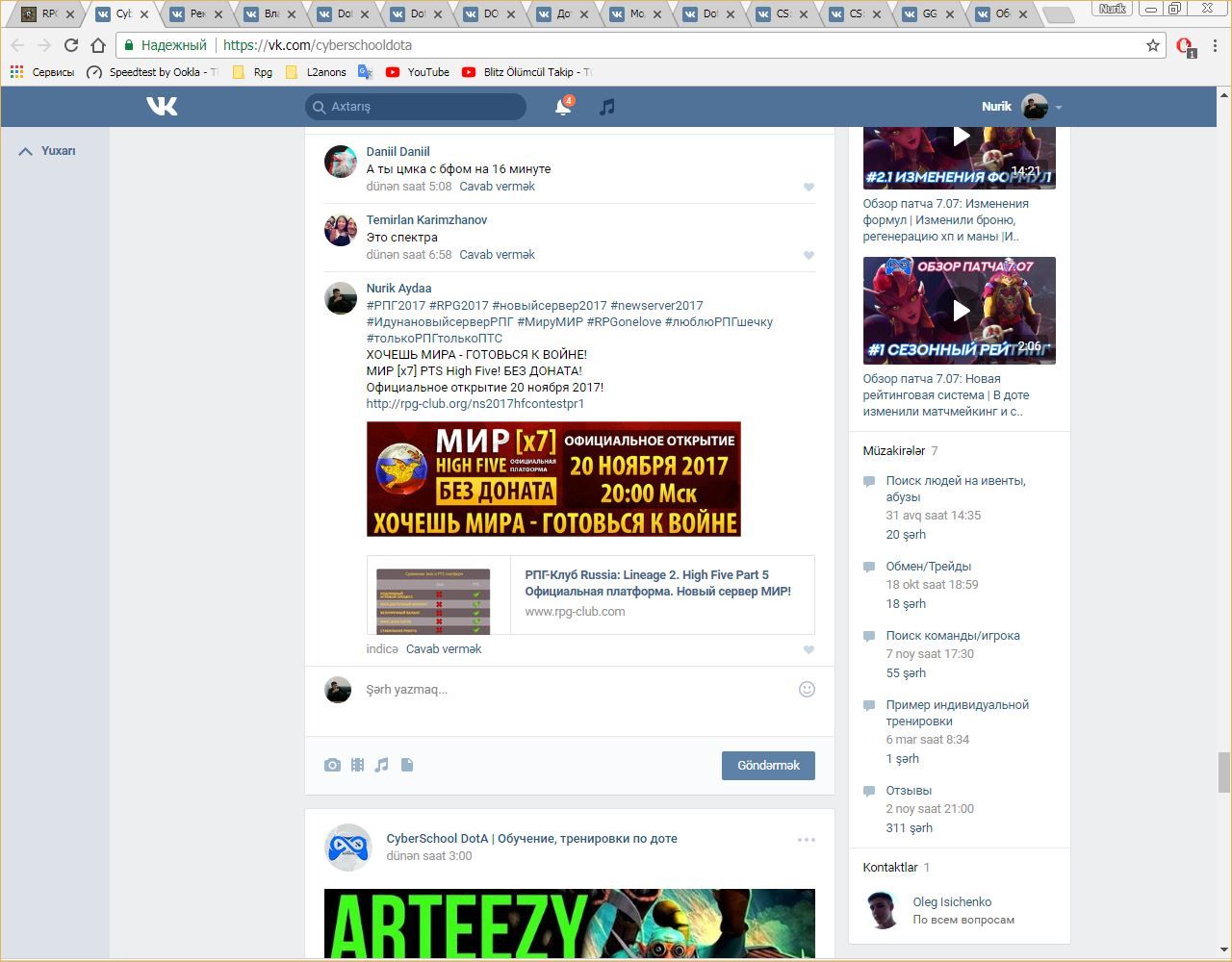Image resolution: width=1232 pixels, height=962 pixels.
Task: Go to Chrome home page icon
Action: point(97,45)
